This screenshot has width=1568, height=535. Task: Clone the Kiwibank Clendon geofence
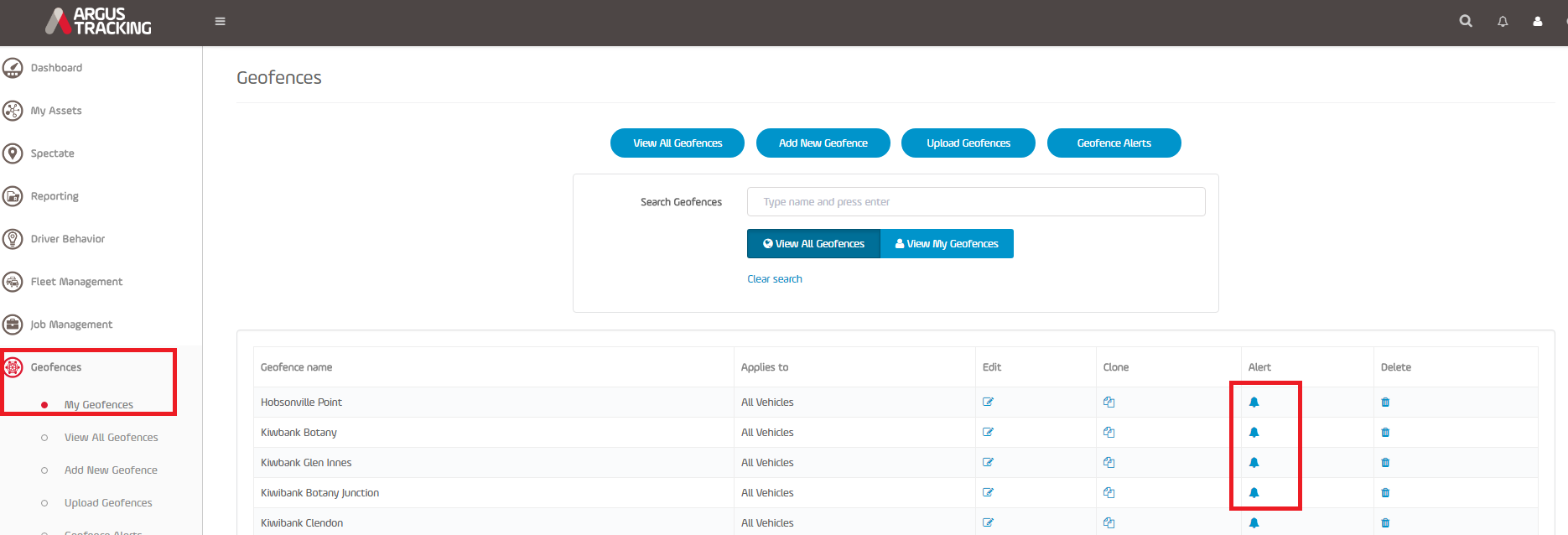[x=1109, y=523]
